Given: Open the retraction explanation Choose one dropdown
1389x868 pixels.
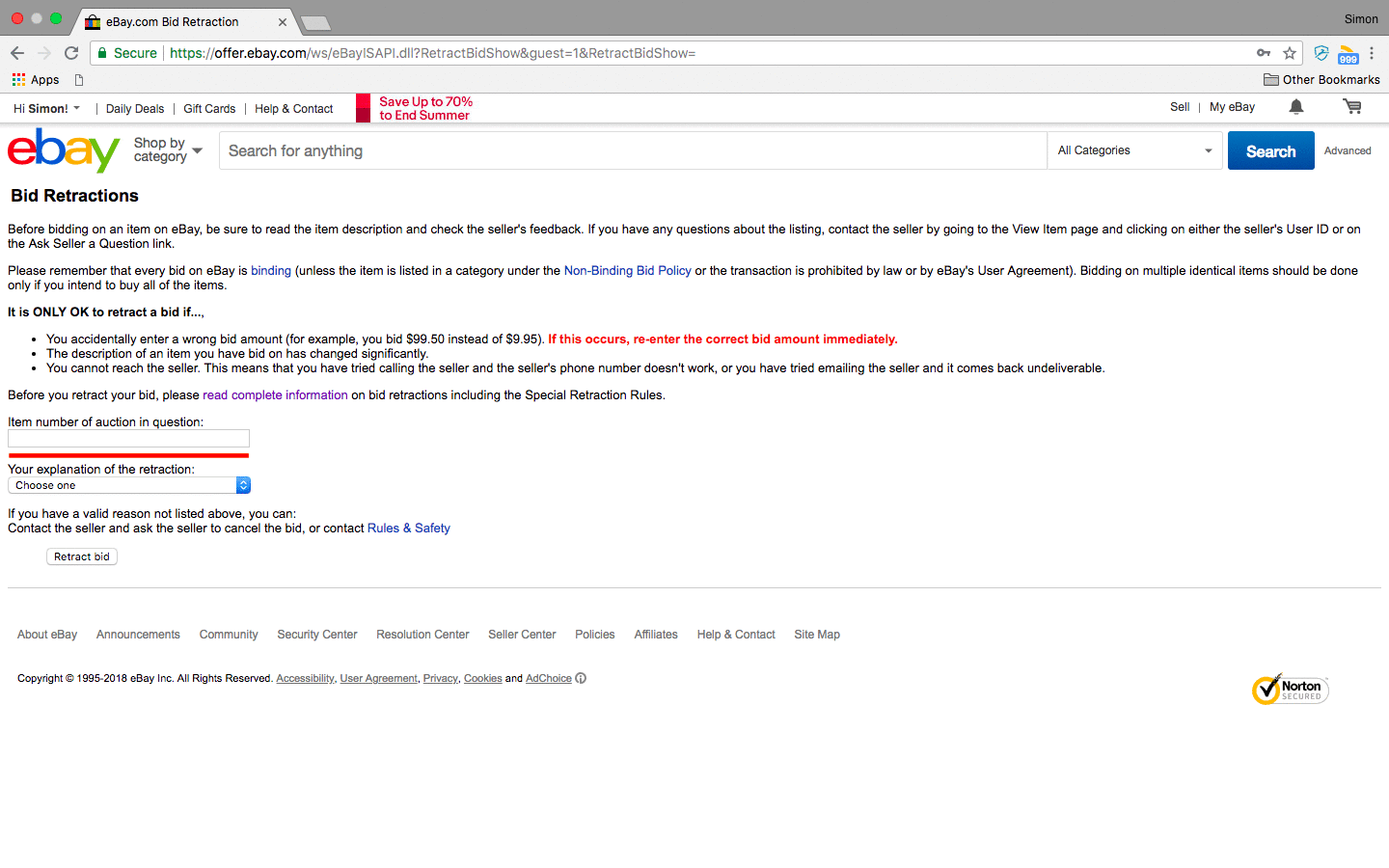Looking at the screenshot, I should [129, 485].
